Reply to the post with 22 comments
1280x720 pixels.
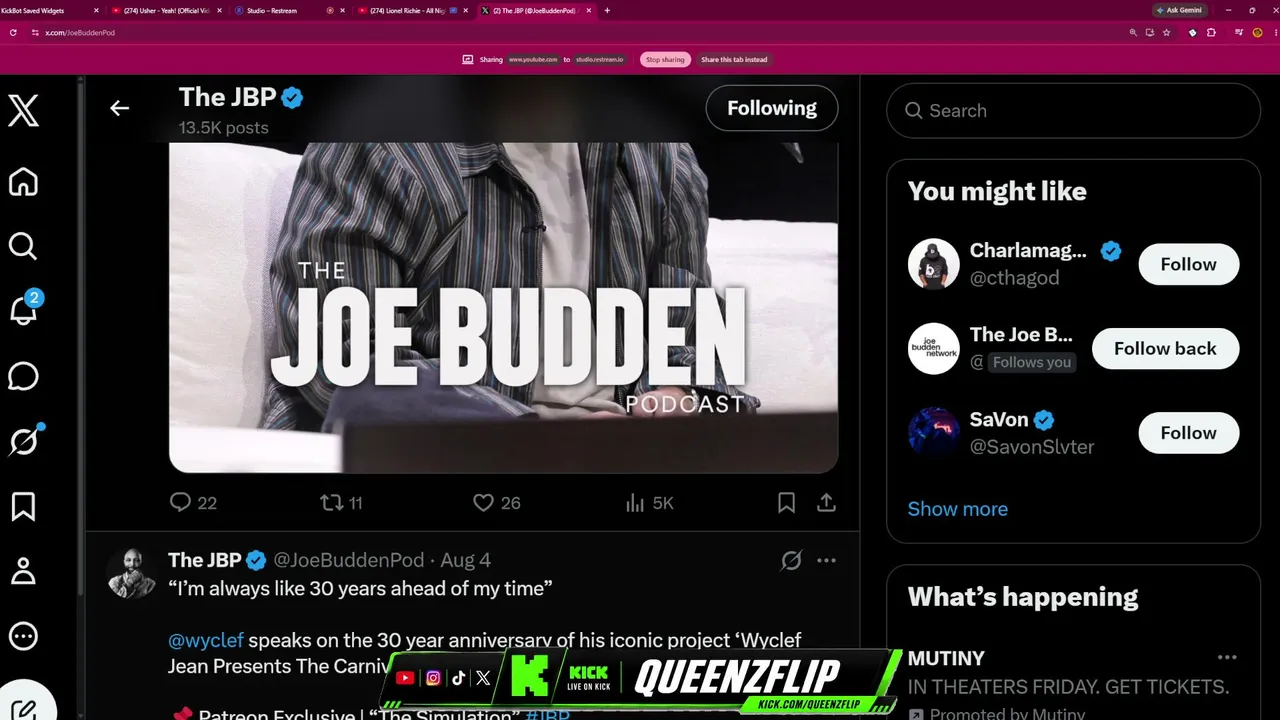[193, 502]
